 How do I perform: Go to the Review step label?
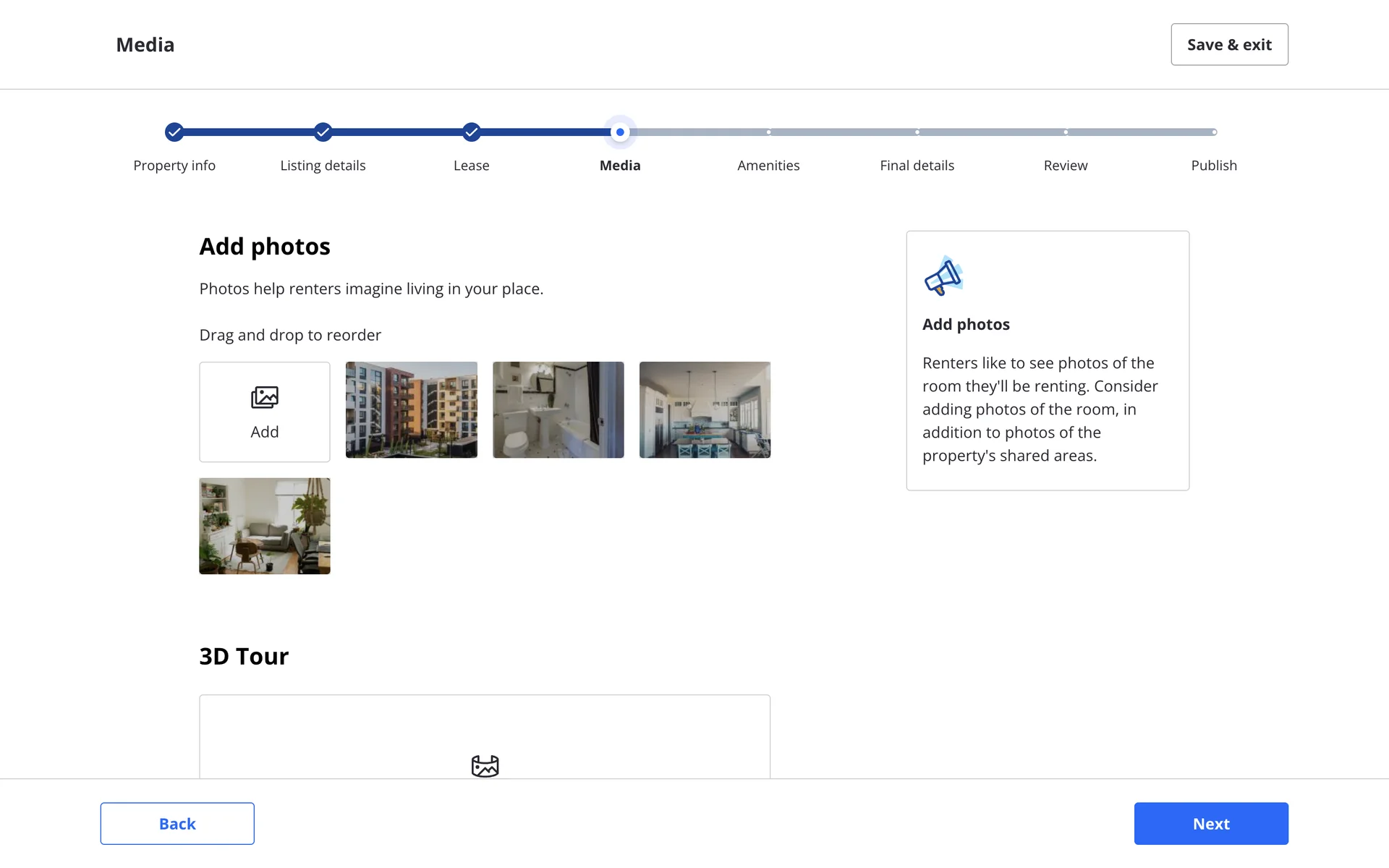tap(1065, 166)
